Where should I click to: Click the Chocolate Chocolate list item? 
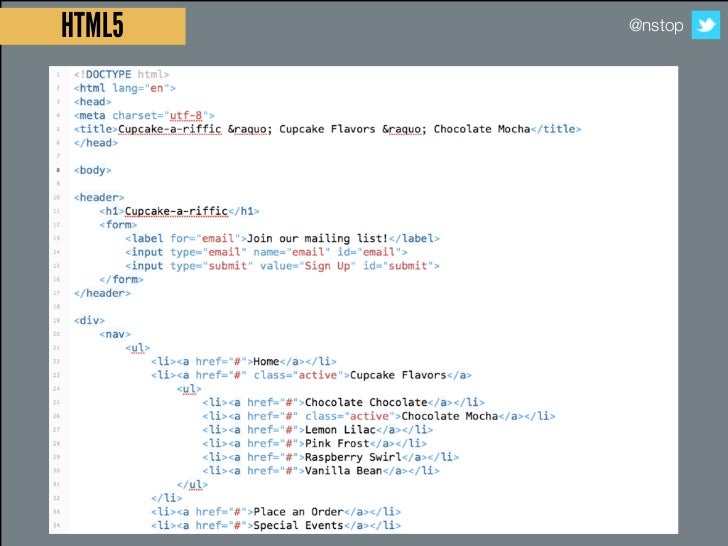(x=344, y=403)
